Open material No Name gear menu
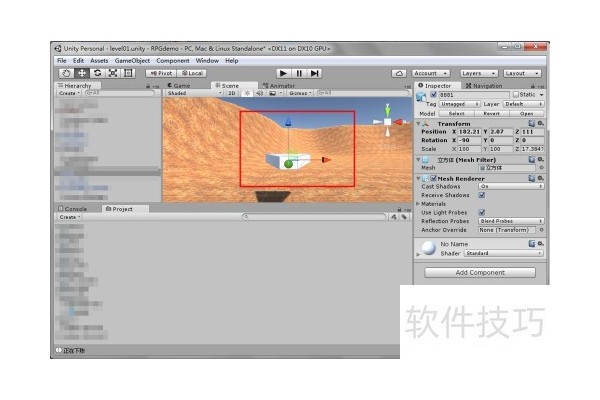 pos(540,243)
